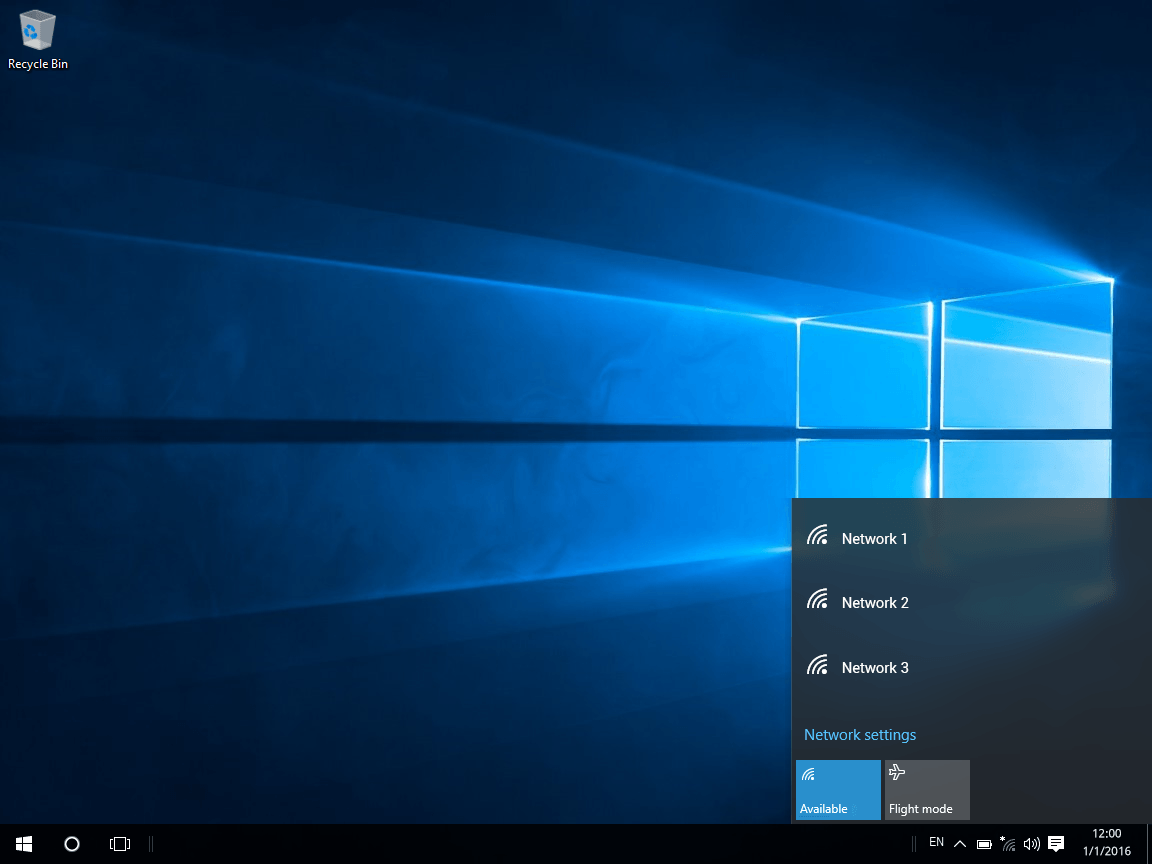Open clock showing 12:00 1/1/2016
This screenshot has width=1152, height=864.
pyautogui.click(x=1106, y=843)
